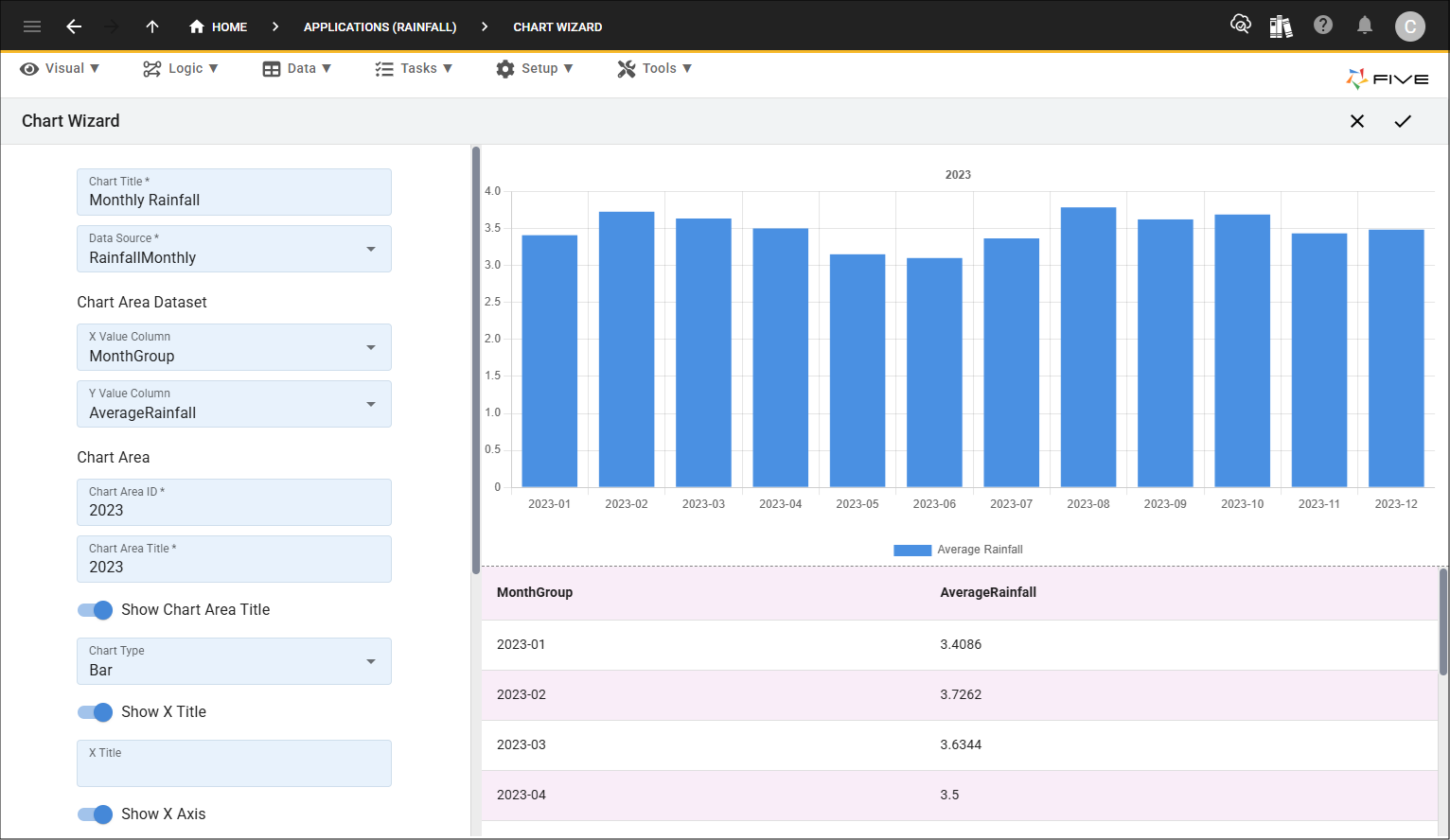Click the up arrow navigation icon

click(x=152, y=26)
